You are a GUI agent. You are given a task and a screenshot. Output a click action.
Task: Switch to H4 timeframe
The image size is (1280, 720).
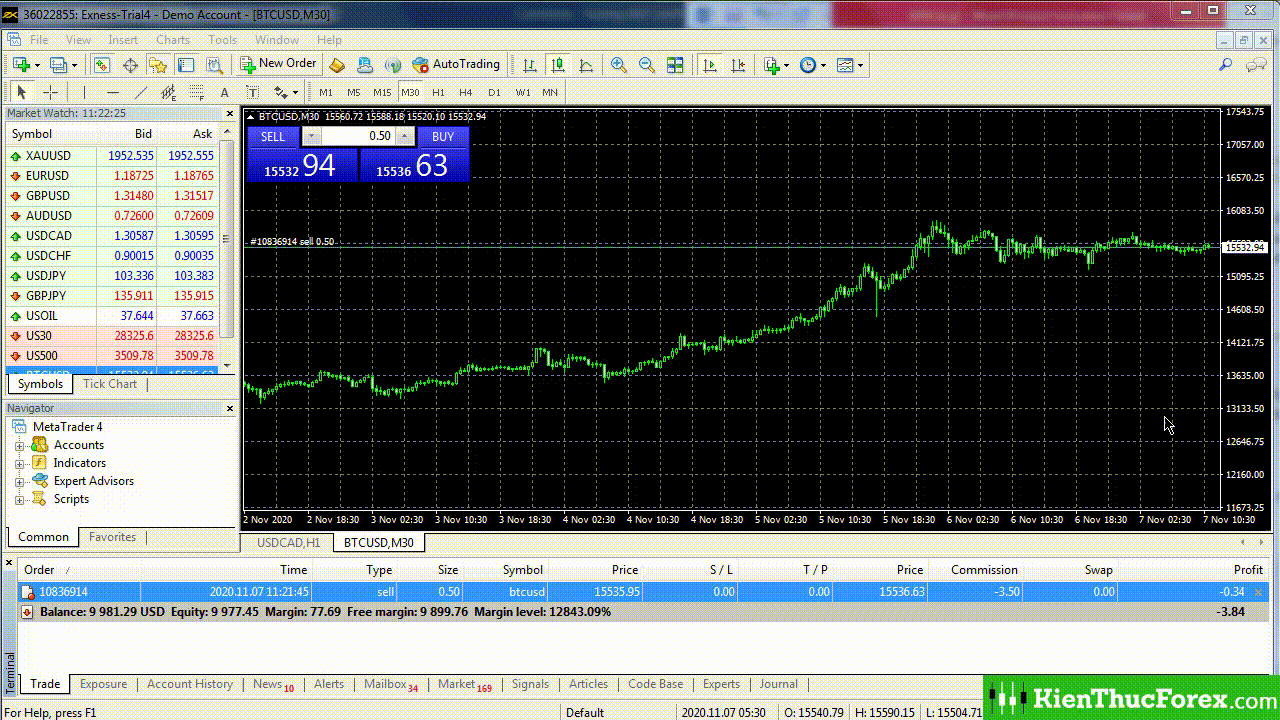tap(466, 92)
